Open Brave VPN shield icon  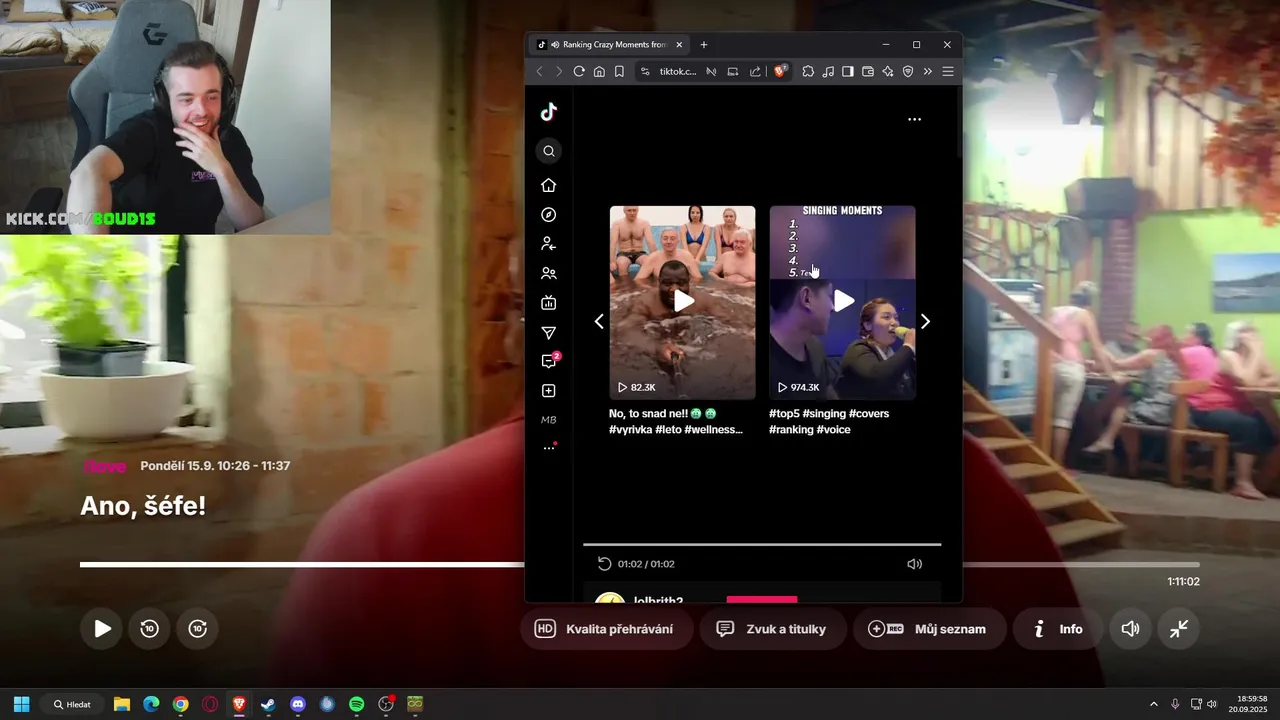pyautogui.click(x=908, y=71)
